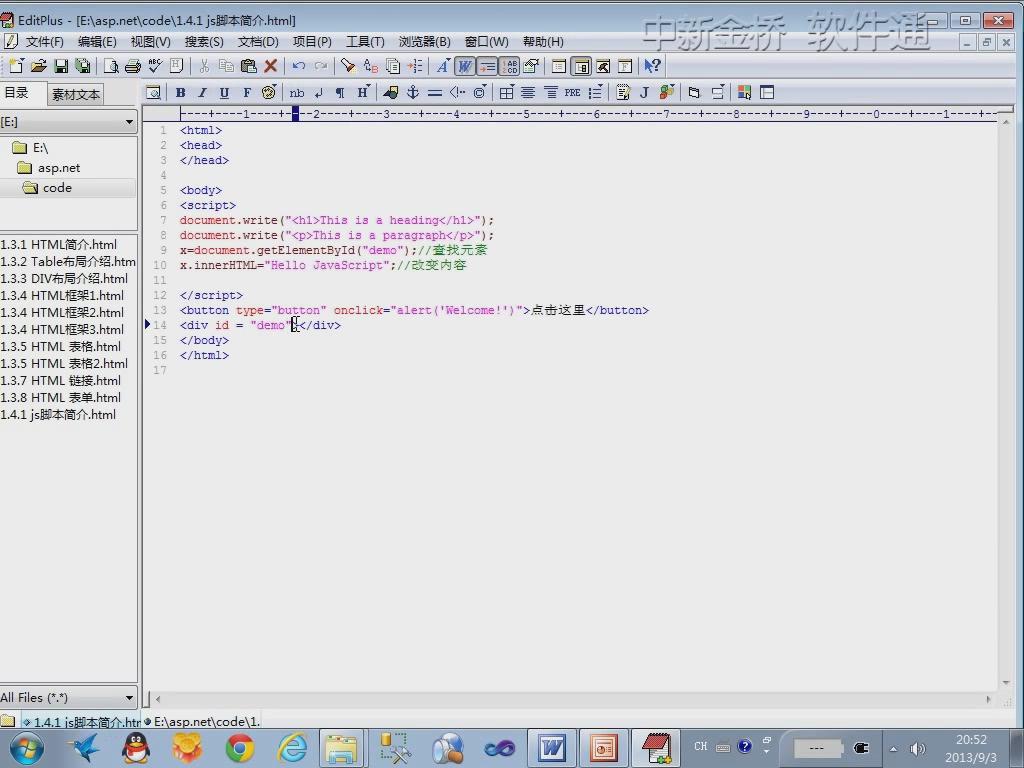Image resolution: width=1024 pixels, height=768 pixels.
Task: Apply Bold HTML tag
Action: (x=180, y=93)
